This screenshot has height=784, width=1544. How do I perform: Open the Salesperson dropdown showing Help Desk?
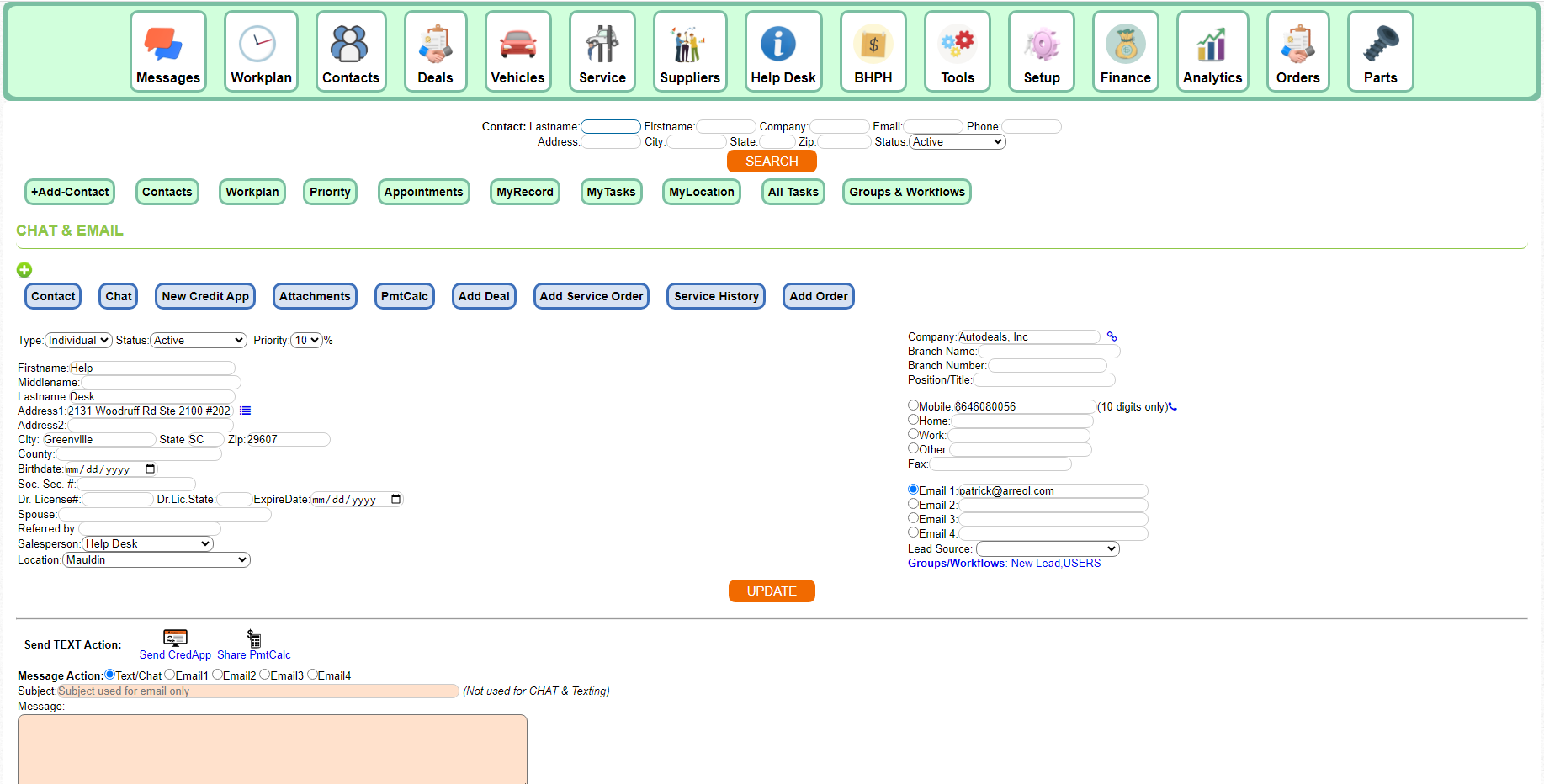[x=146, y=543]
